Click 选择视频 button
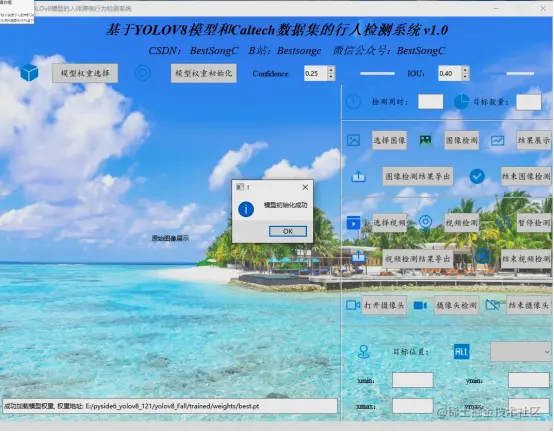Image resolution: width=554 pixels, height=432 pixels. 389,223
